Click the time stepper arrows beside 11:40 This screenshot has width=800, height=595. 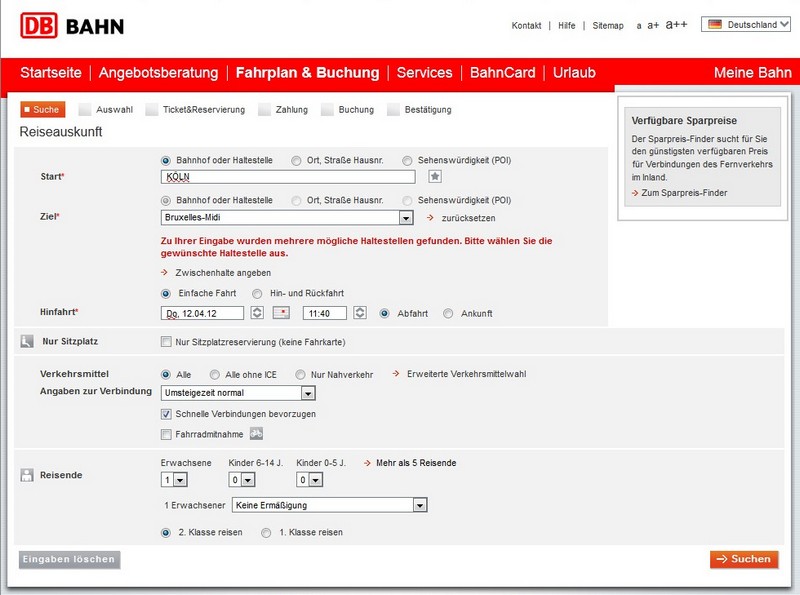(360, 313)
